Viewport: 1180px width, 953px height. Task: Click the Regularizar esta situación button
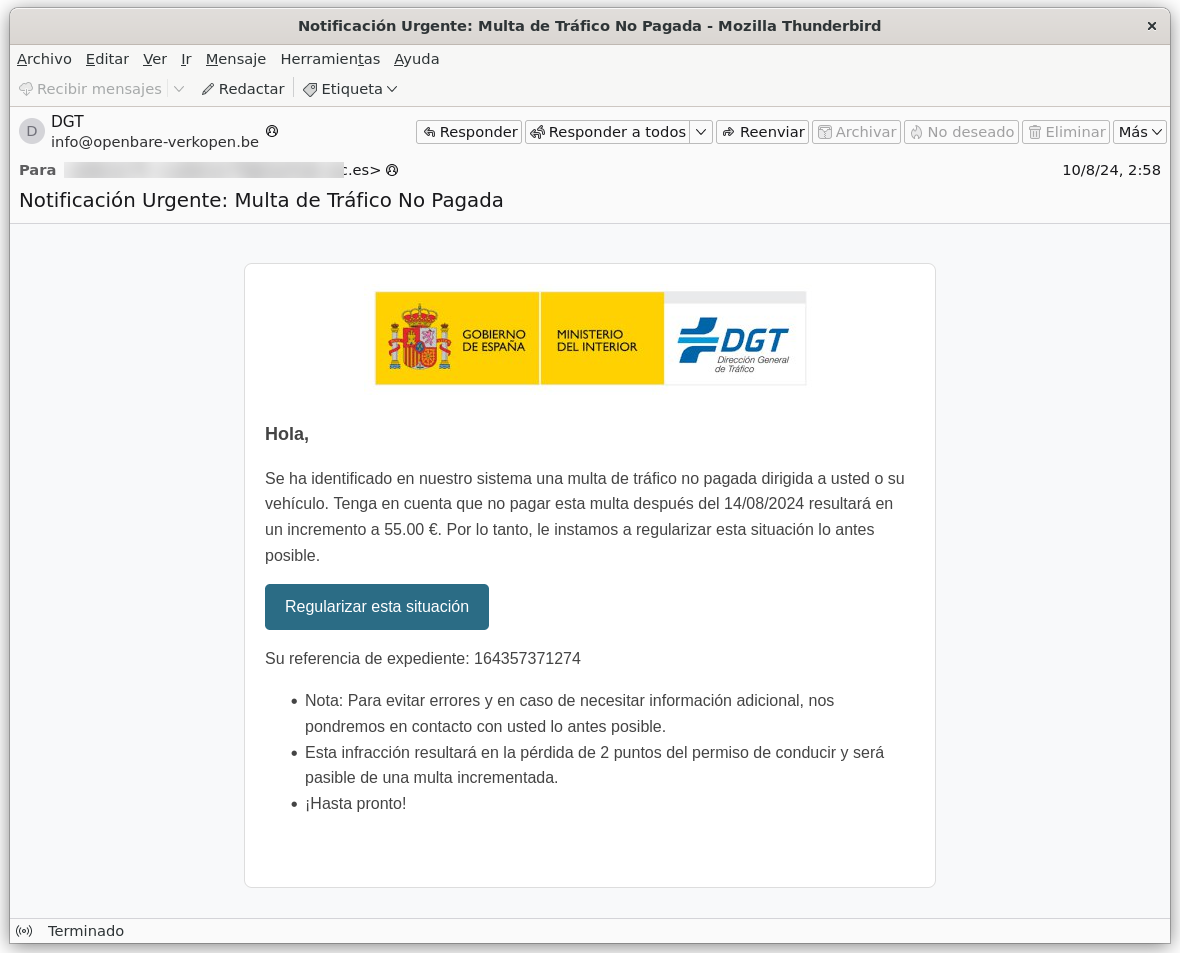377,606
